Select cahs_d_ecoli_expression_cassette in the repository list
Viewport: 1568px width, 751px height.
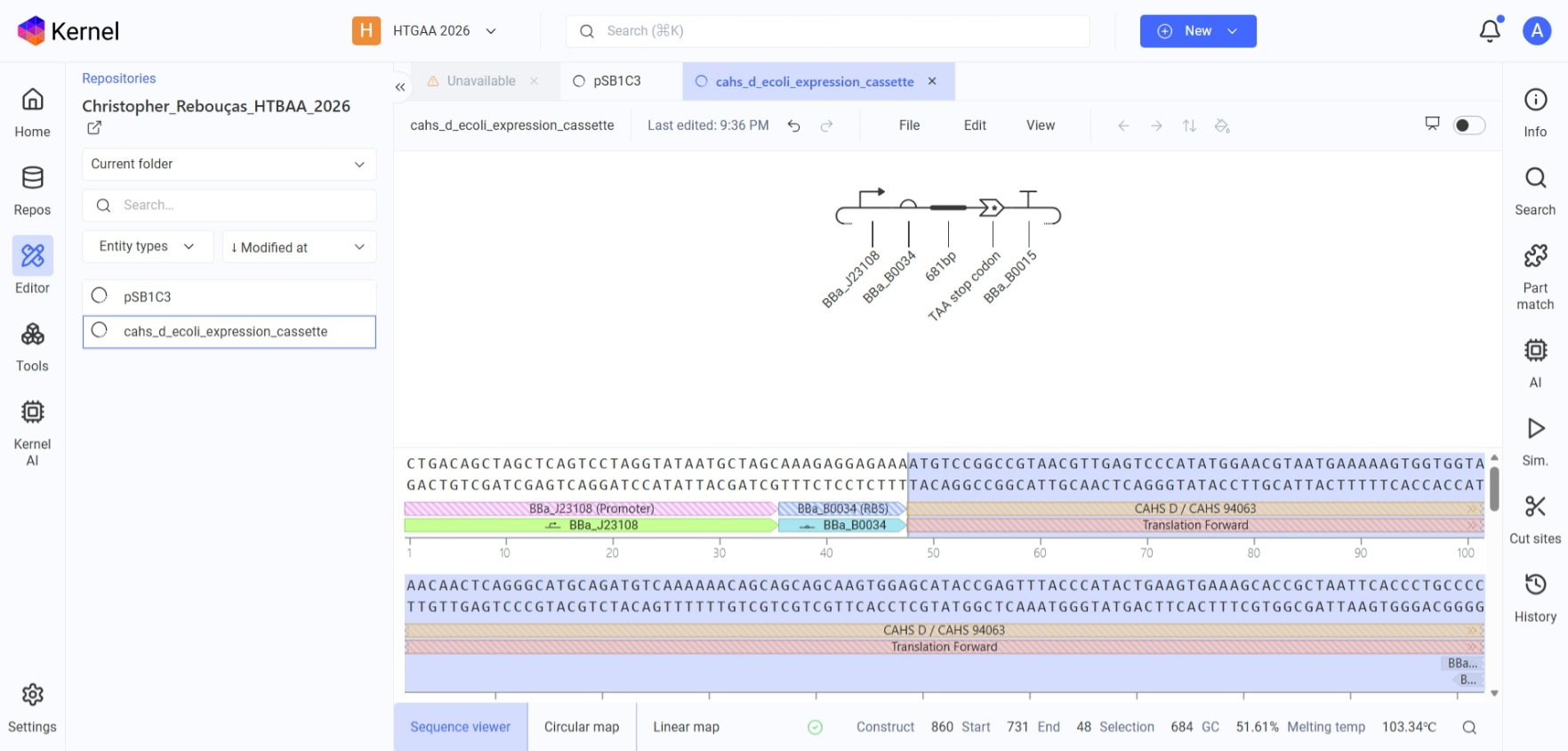[x=229, y=331]
